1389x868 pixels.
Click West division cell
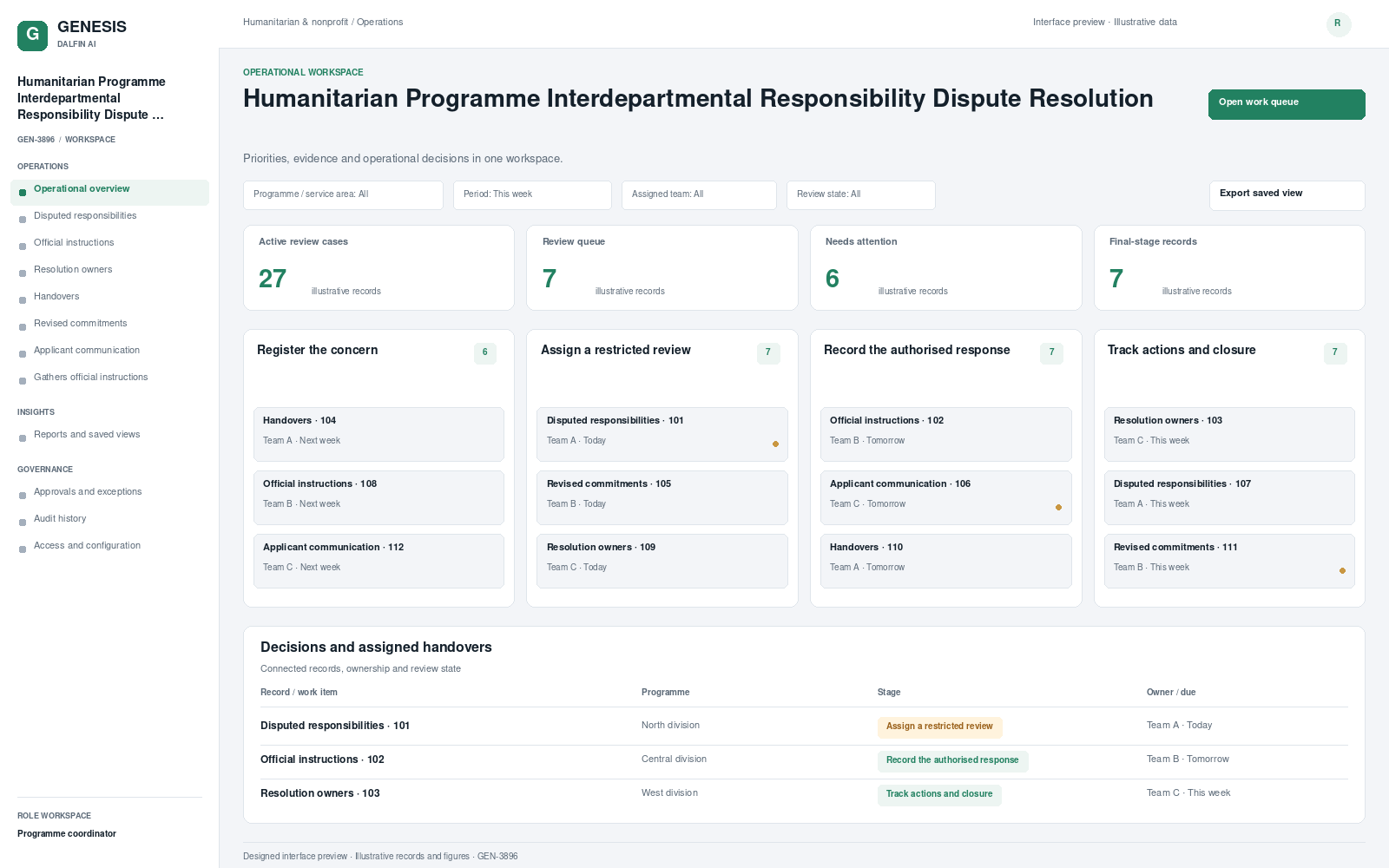(669, 793)
